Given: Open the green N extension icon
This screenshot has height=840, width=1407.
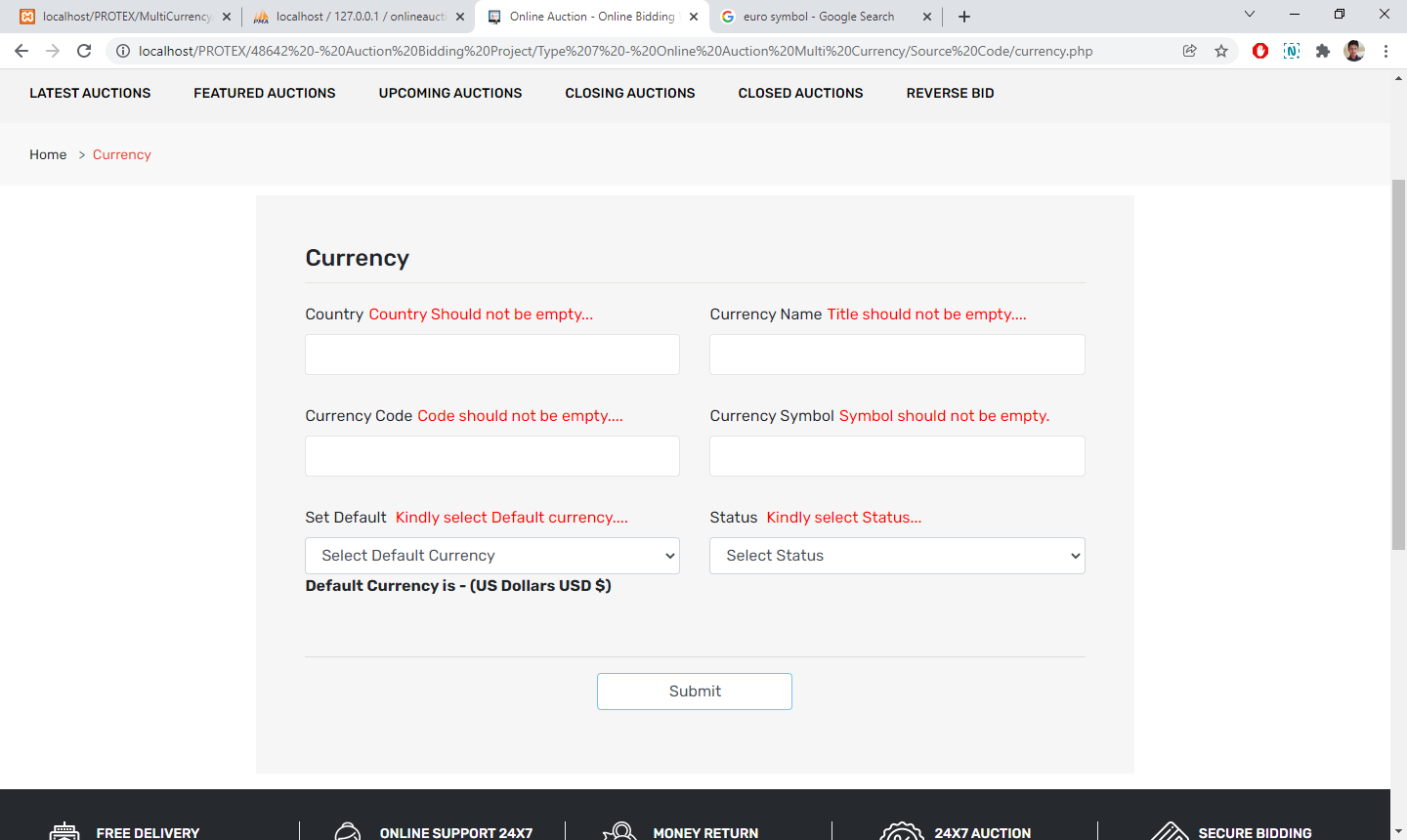Looking at the screenshot, I should point(1292,51).
